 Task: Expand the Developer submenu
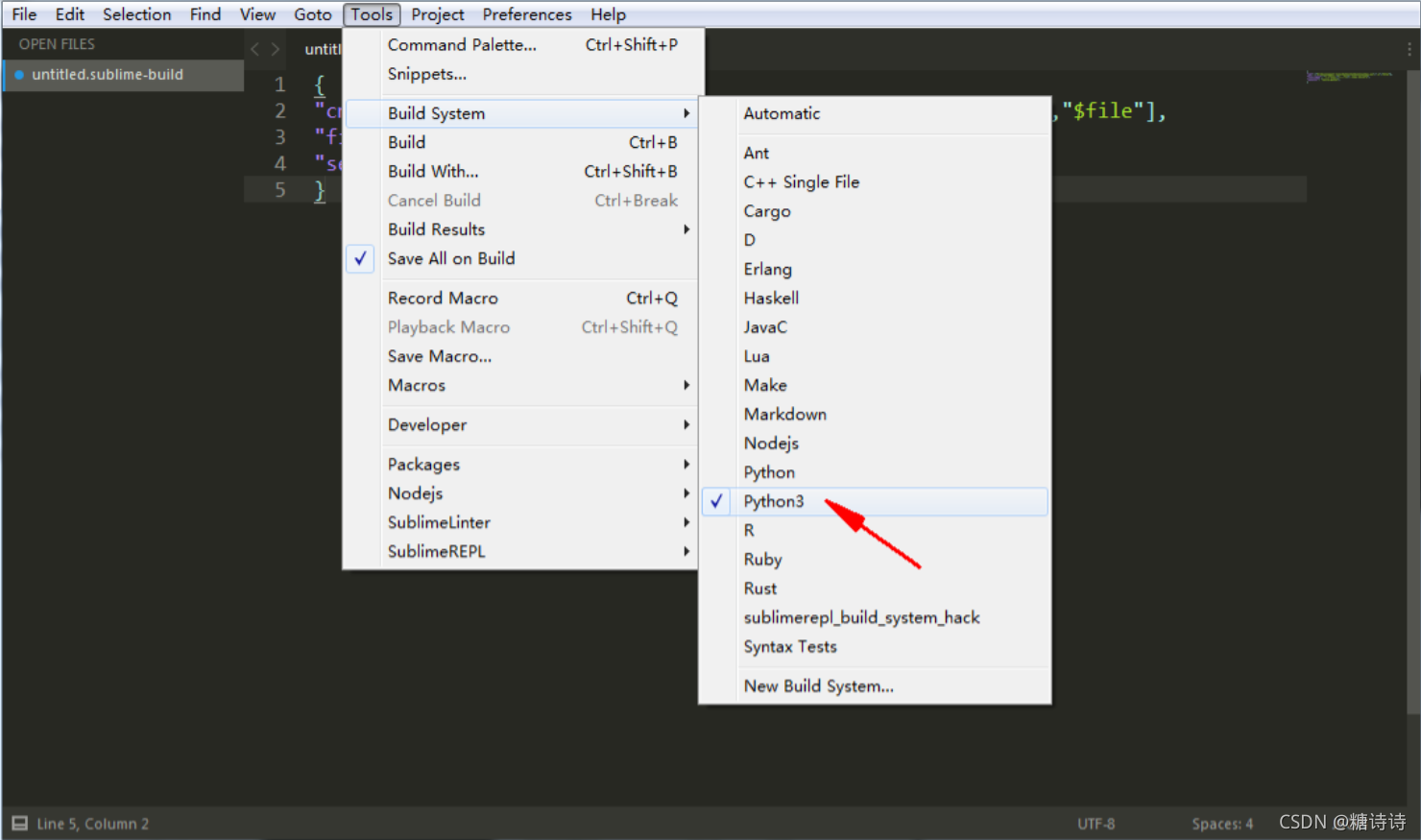(521, 424)
